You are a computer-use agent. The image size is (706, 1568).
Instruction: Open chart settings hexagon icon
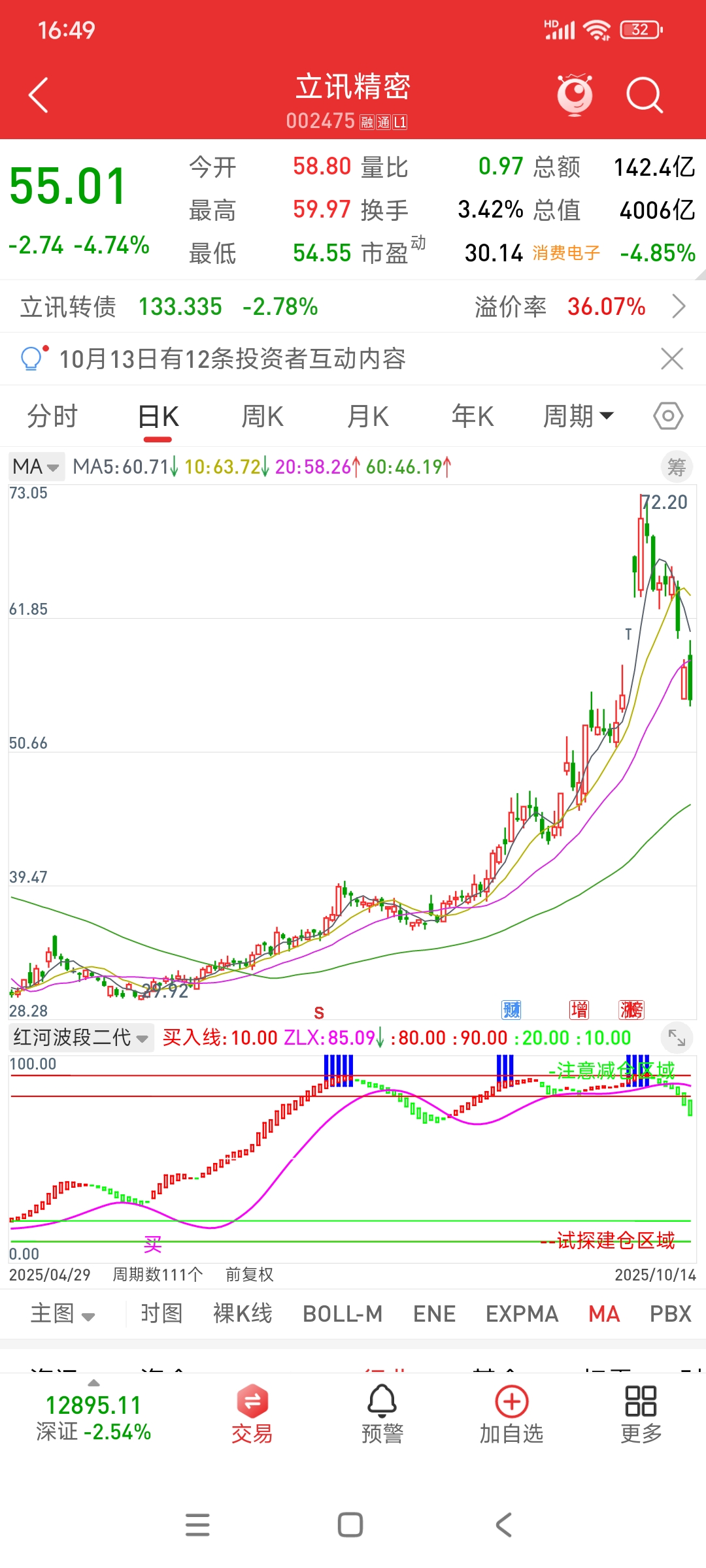click(x=668, y=416)
